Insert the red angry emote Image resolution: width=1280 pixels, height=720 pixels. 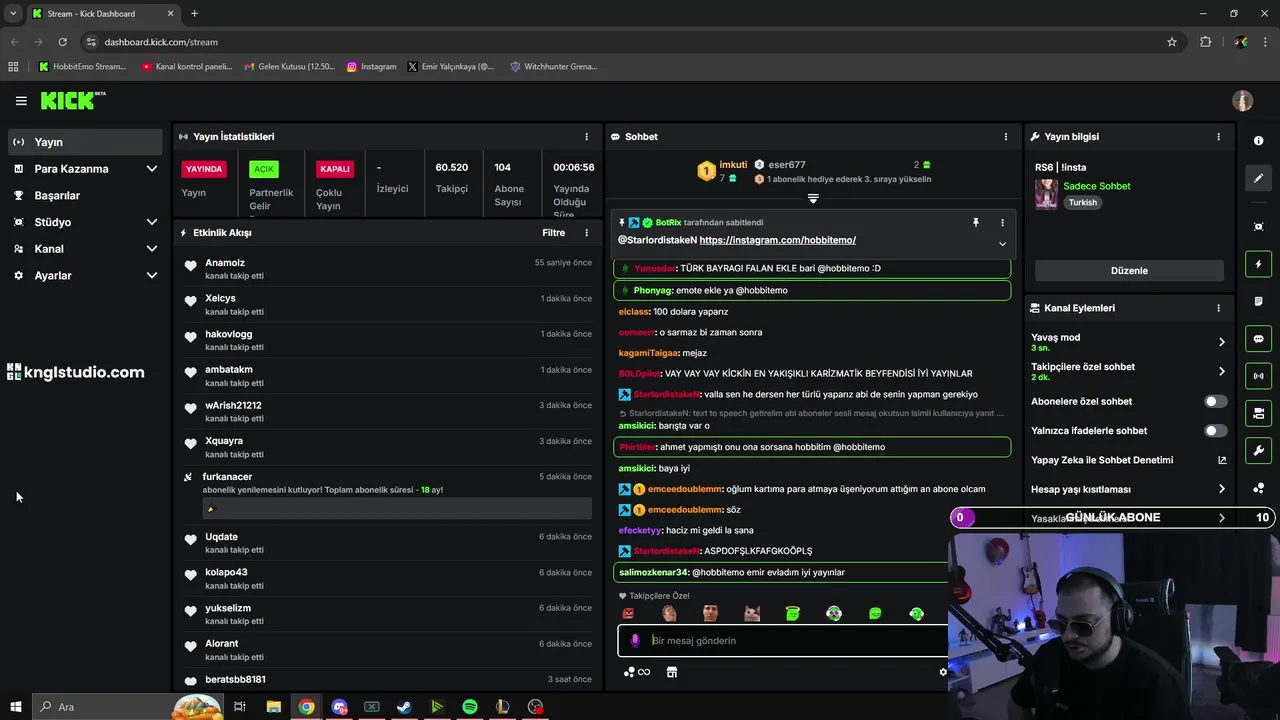coord(628,613)
